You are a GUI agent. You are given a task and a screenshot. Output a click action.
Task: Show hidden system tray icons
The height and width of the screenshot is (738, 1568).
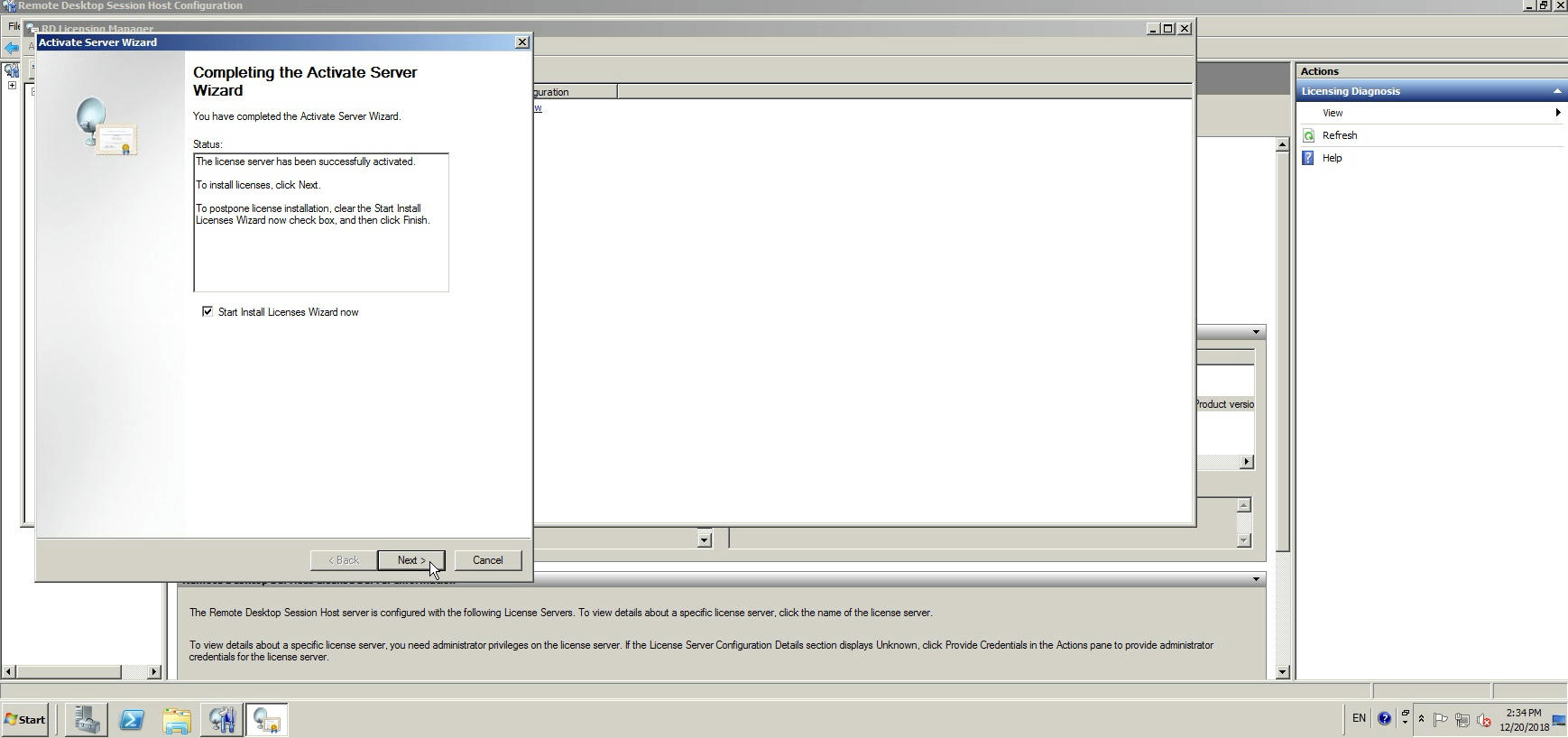click(1421, 719)
